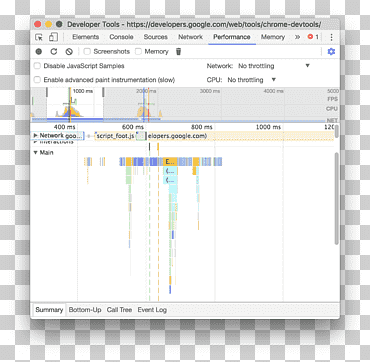370x362 pixels.
Task: Open the Event Log tab
Action: [x=152, y=310]
